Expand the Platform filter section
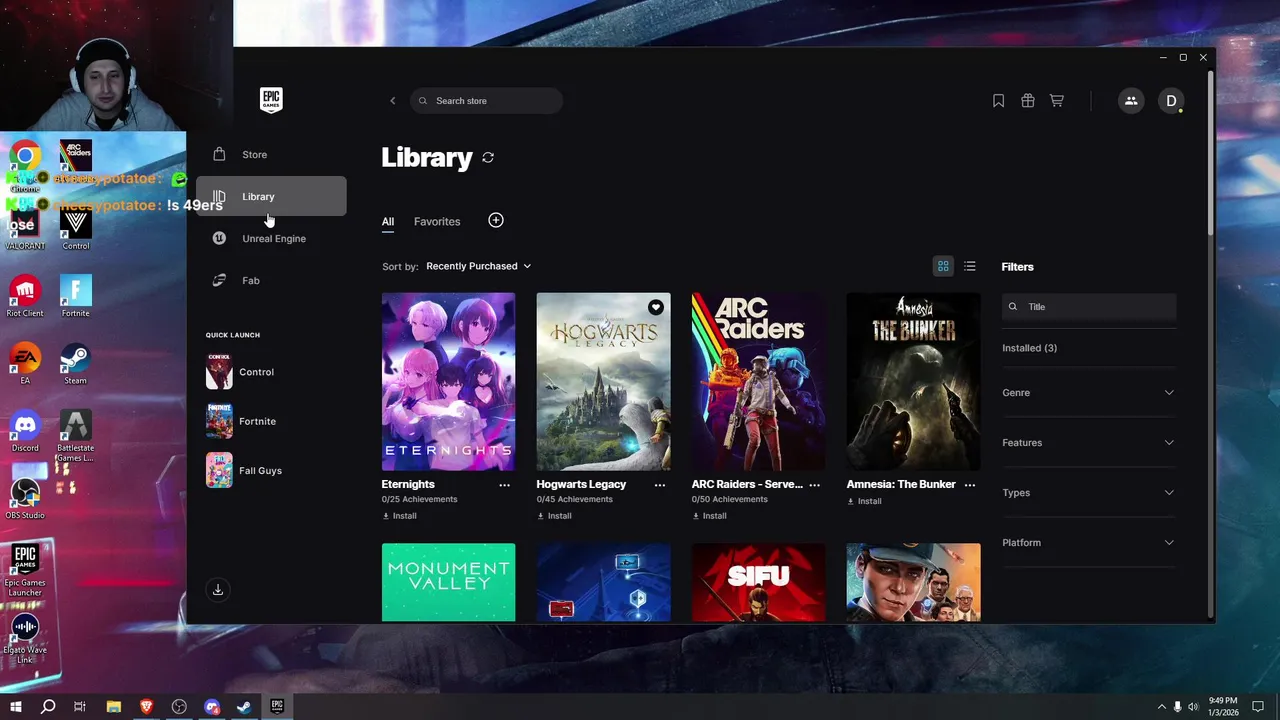This screenshot has width=1280, height=720. coord(1089,543)
